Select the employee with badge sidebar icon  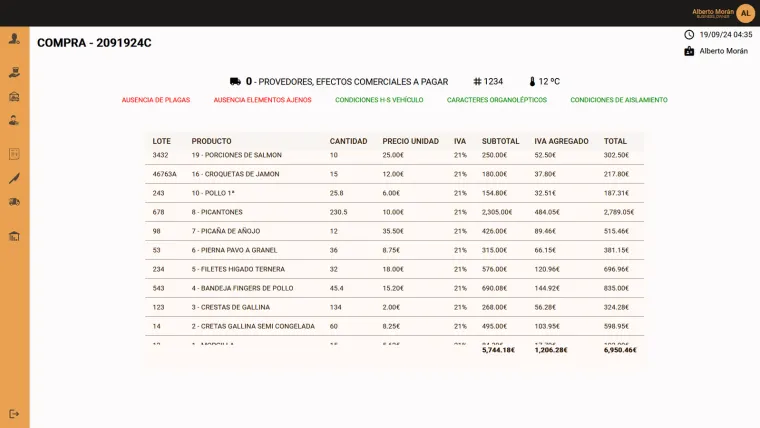pyautogui.click(x=14, y=120)
